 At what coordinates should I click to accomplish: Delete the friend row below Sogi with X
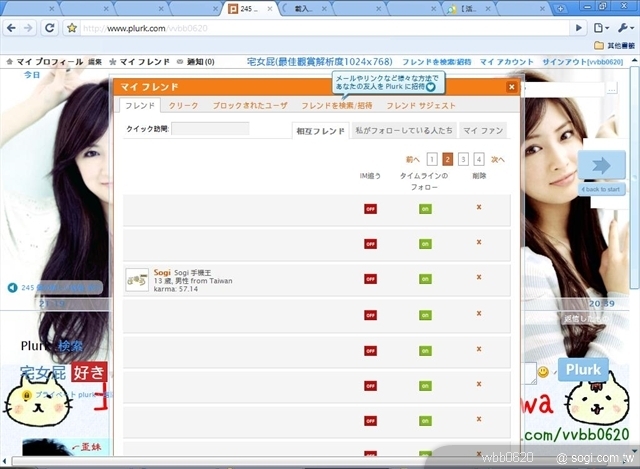(x=479, y=313)
